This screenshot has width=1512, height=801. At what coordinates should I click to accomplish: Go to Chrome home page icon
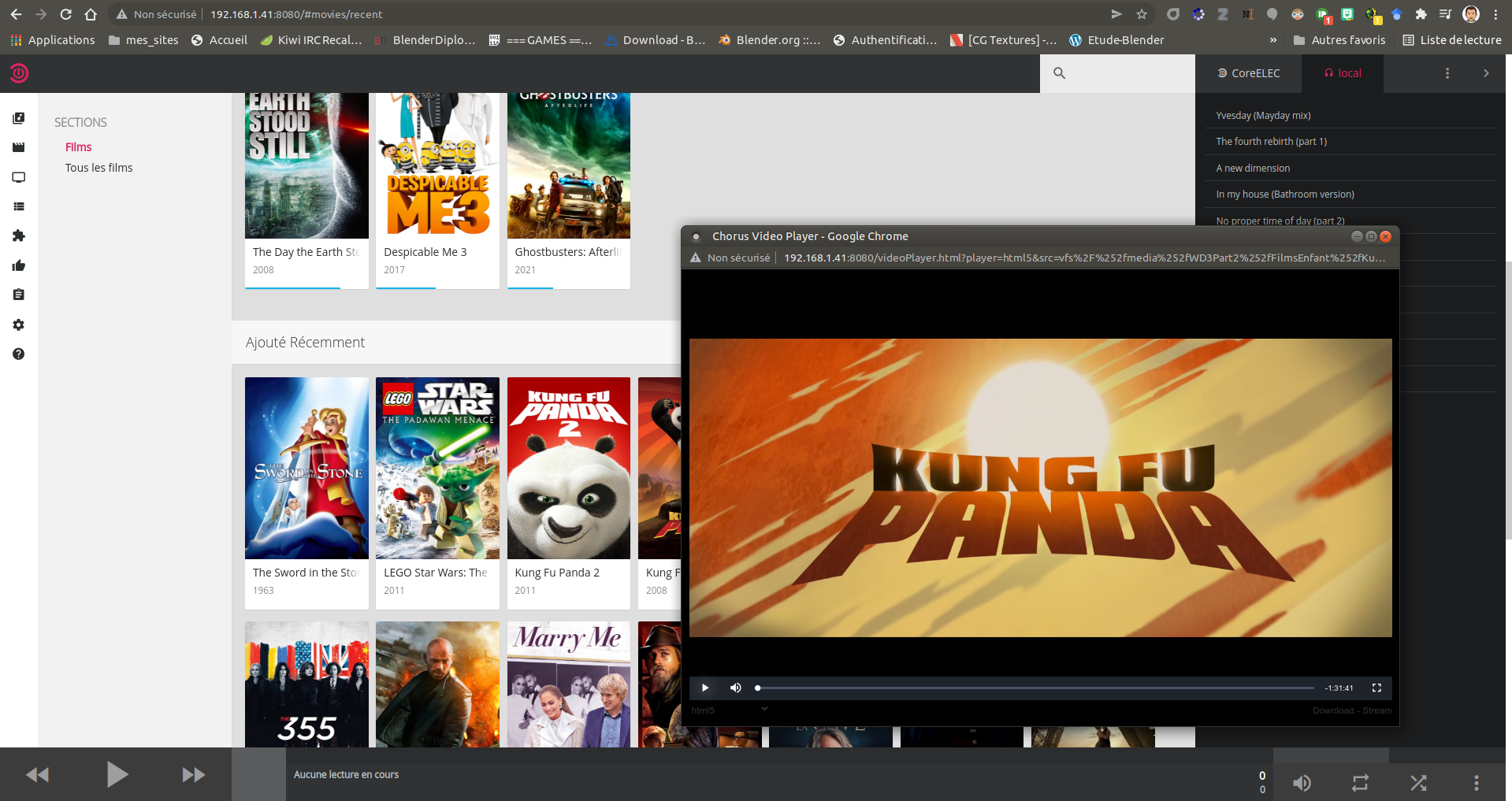click(91, 14)
